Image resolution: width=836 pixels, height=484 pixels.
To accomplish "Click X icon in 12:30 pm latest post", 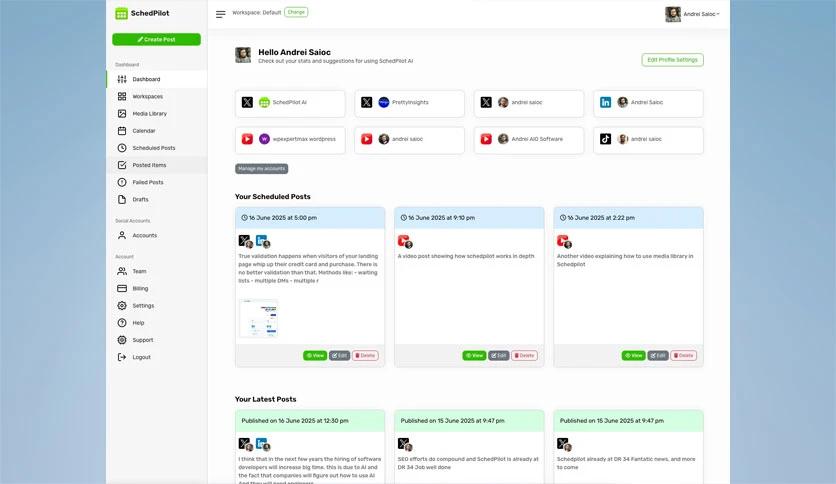I will click(244, 443).
